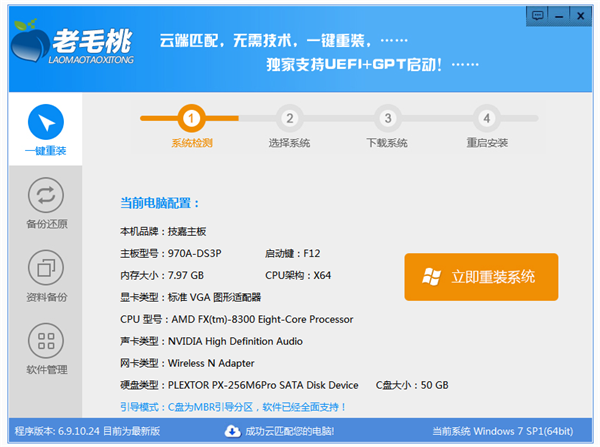Go to 软件管理 in the sidebar

click(x=46, y=340)
